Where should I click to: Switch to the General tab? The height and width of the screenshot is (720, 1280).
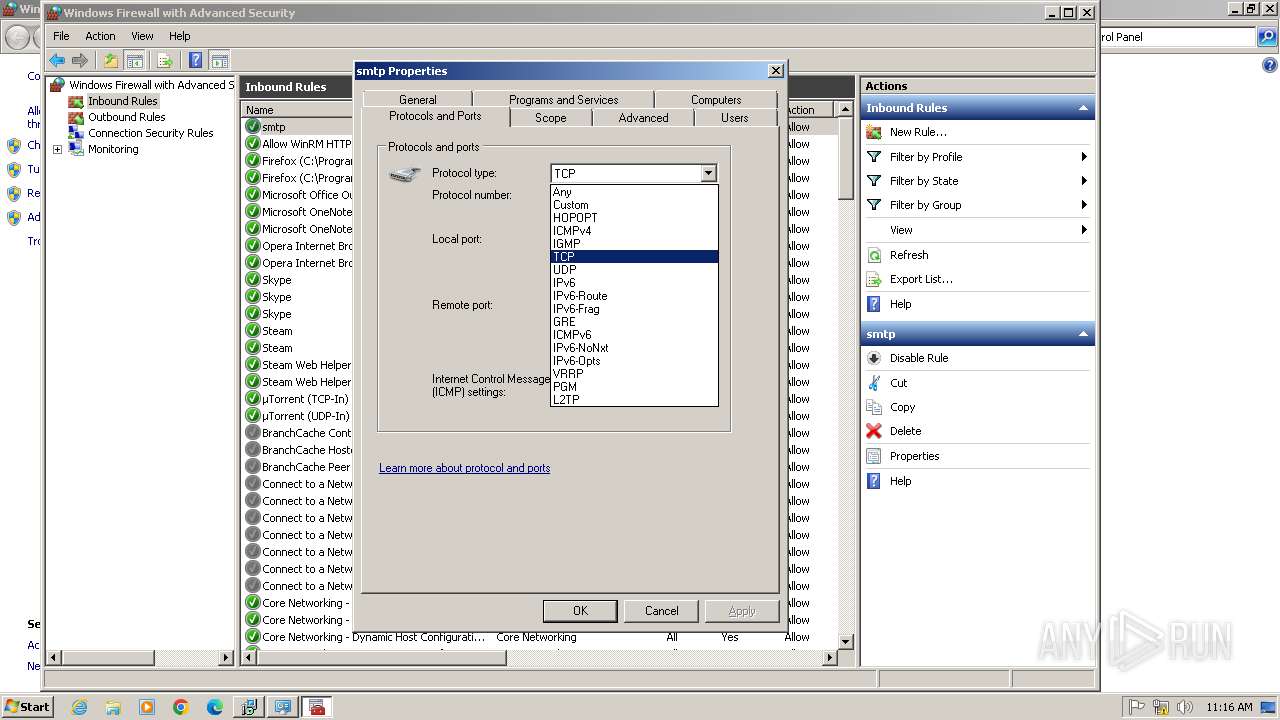coord(417,100)
